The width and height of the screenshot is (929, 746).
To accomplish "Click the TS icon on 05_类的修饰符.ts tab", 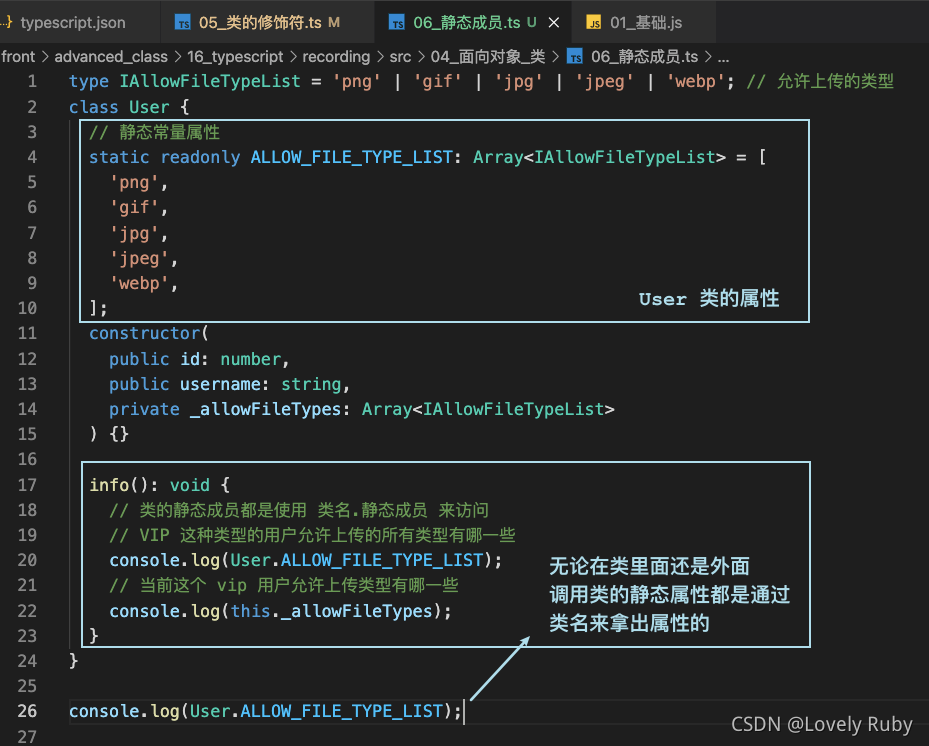I will [183, 23].
